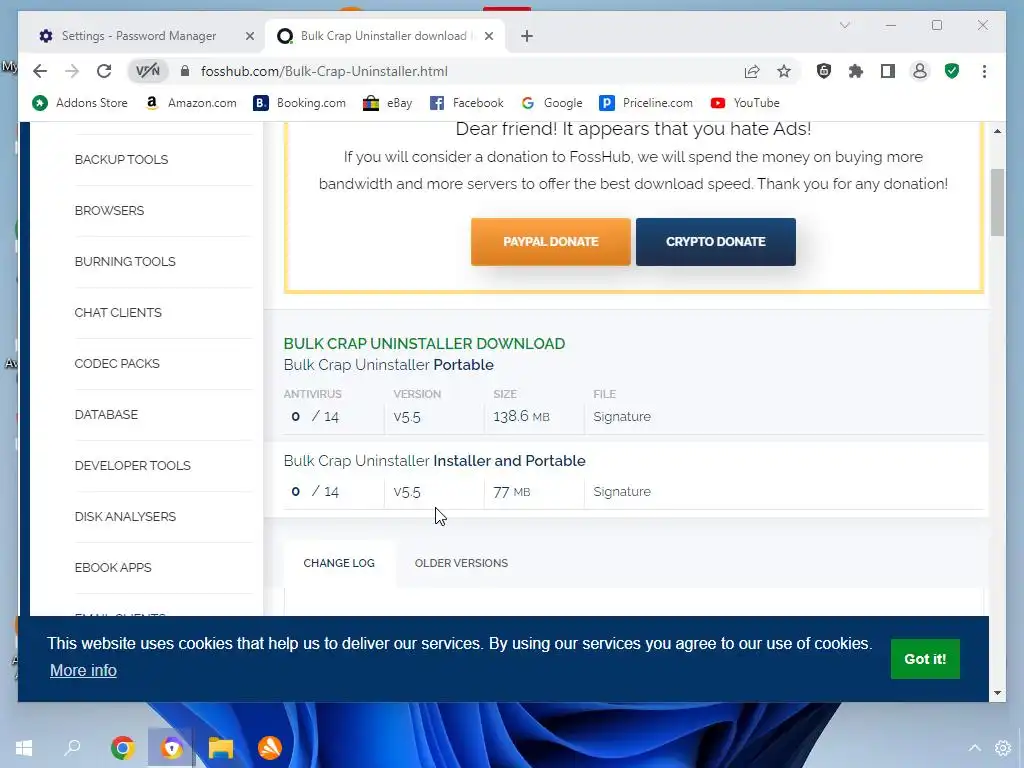Open the Priceline.com bookmark
Viewport: 1024px width, 768px height.
(x=646, y=103)
